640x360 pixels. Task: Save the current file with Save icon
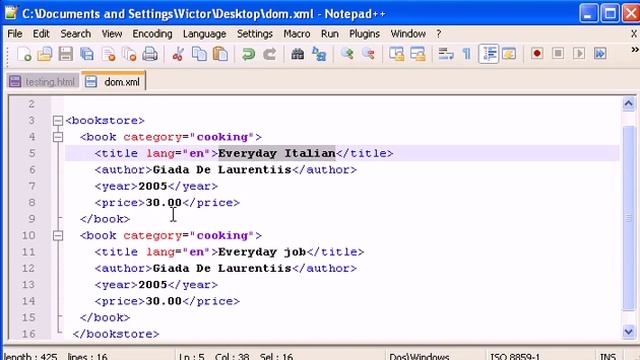pos(66,54)
